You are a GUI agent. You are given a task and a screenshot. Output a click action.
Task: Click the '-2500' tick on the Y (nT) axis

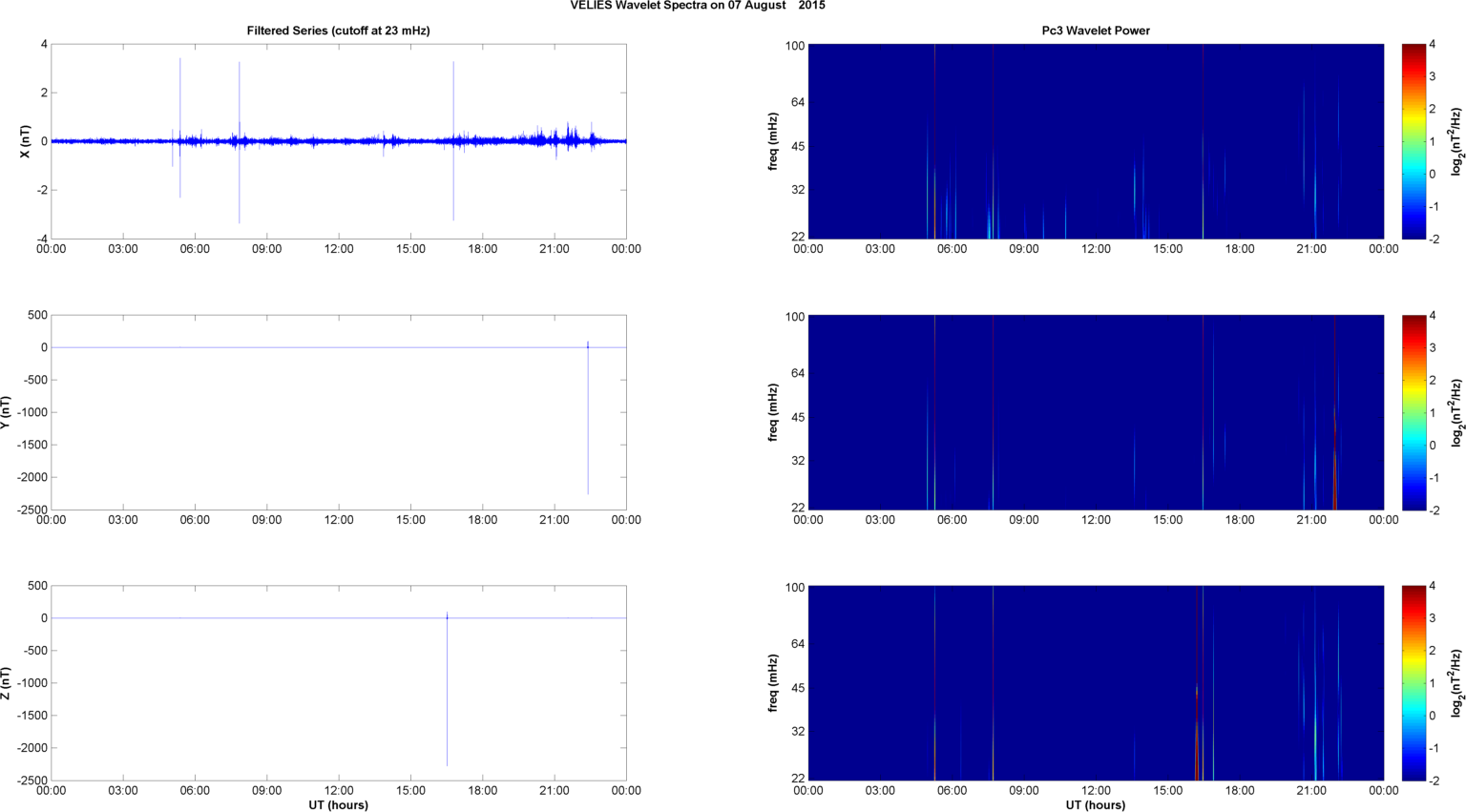click(31, 510)
